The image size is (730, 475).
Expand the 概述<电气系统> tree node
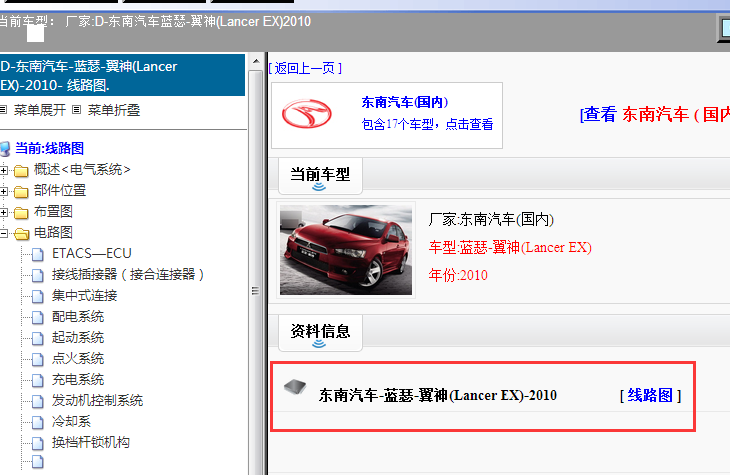tap(3, 170)
